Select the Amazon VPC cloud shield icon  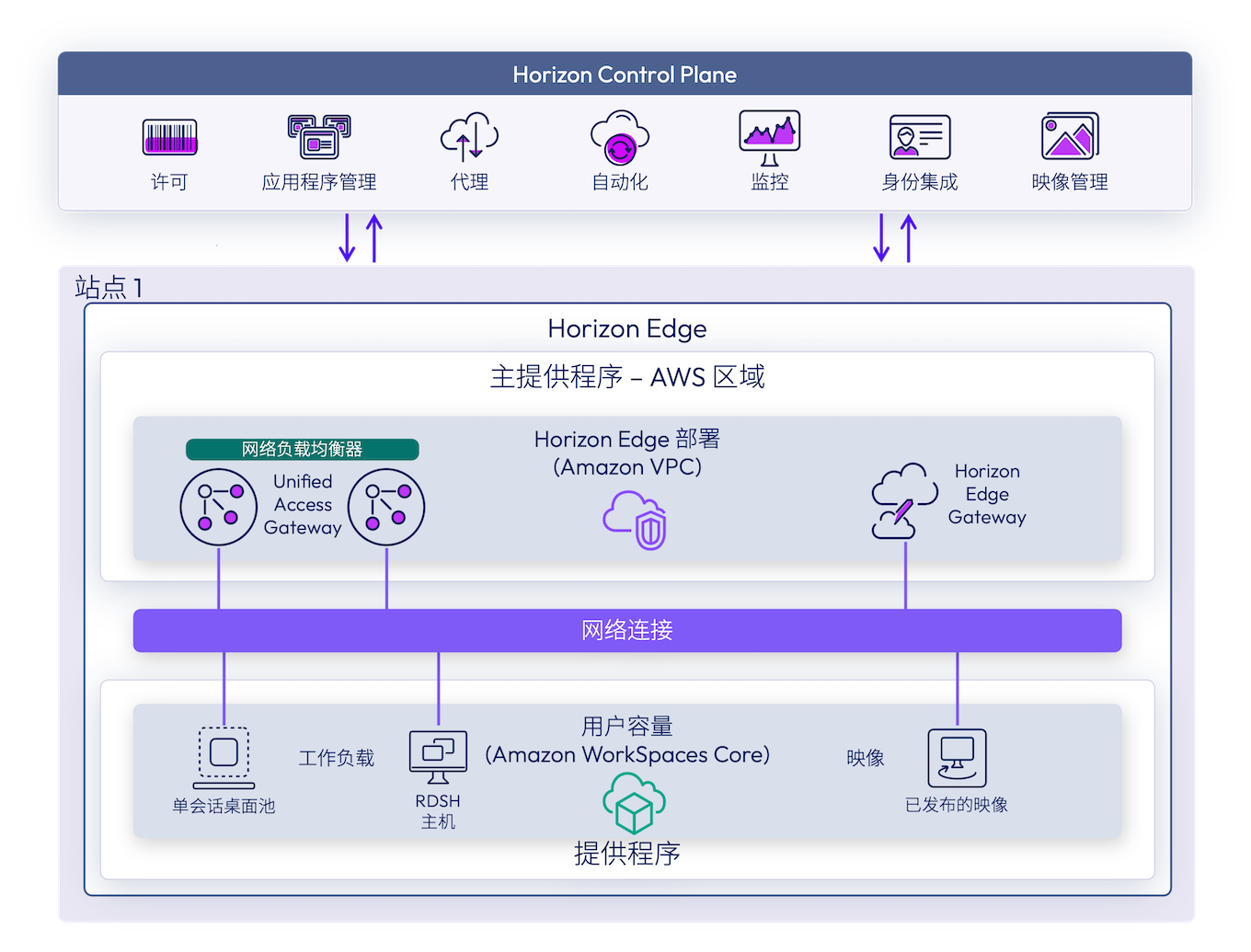pyautogui.click(x=635, y=520)
